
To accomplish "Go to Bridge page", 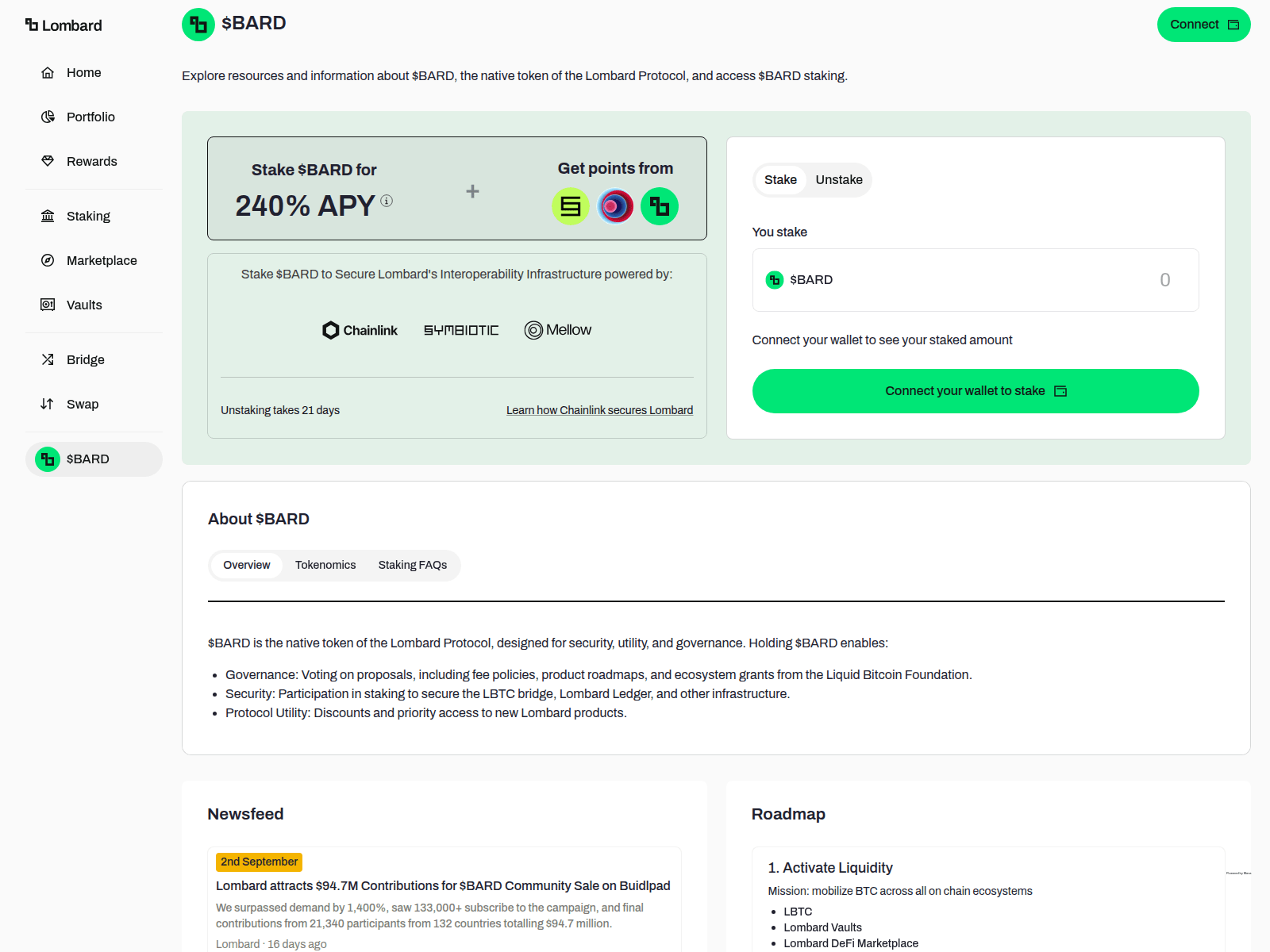I will [94, 359].
